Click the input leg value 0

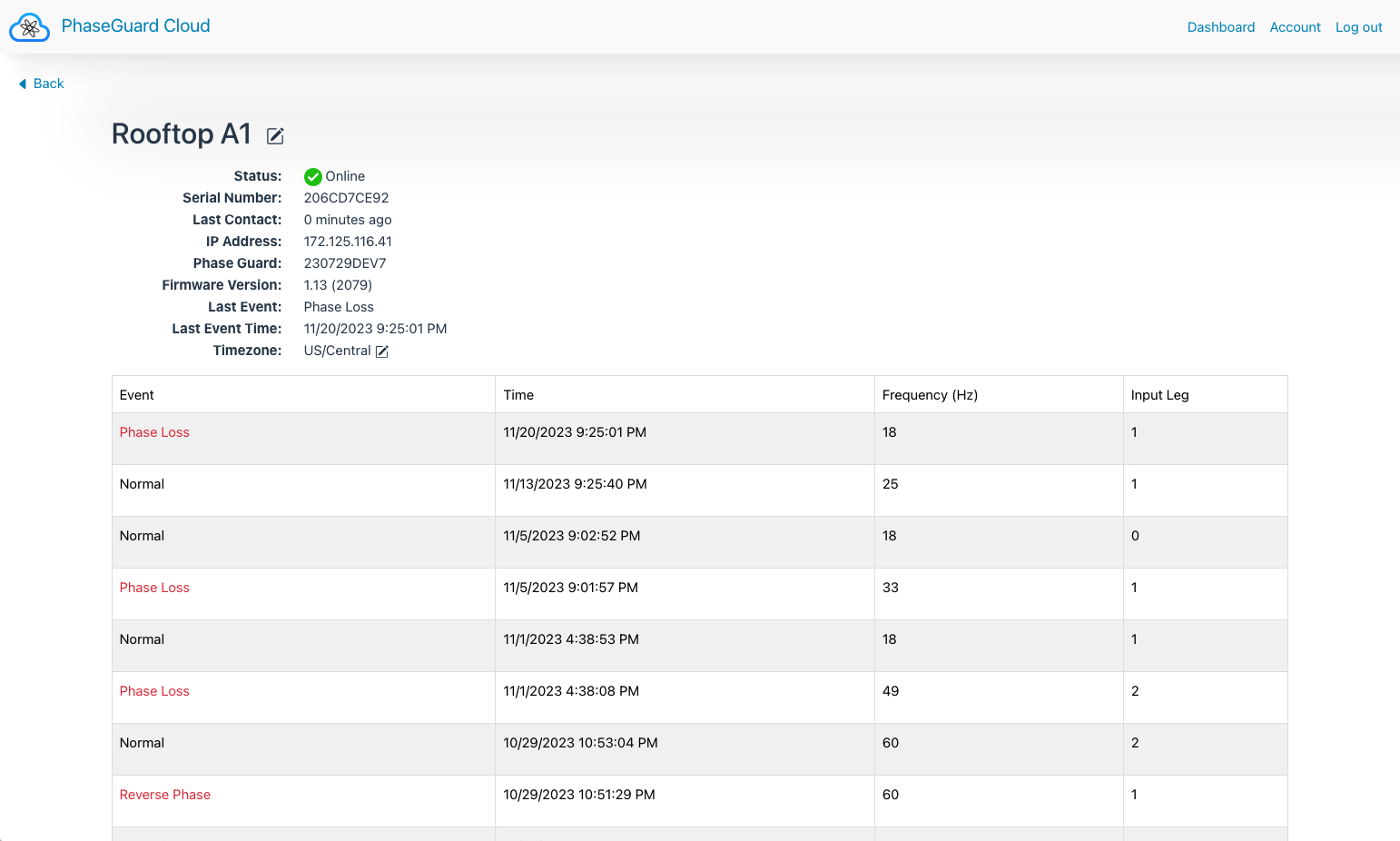click(x=1135, y=536)
